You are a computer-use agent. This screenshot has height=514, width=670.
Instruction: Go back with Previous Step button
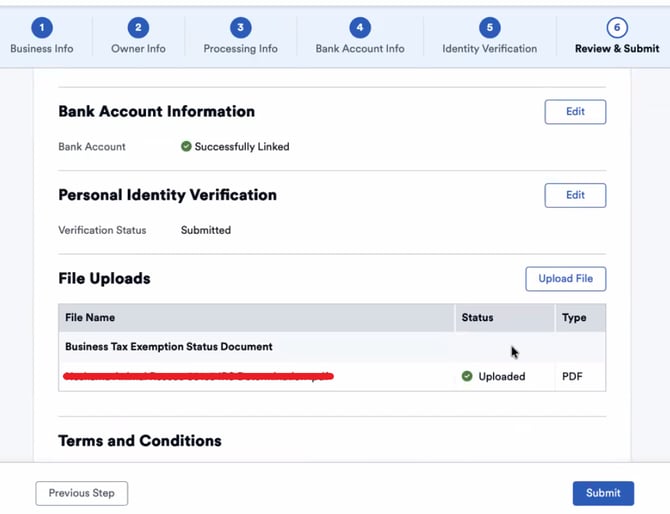82,493
